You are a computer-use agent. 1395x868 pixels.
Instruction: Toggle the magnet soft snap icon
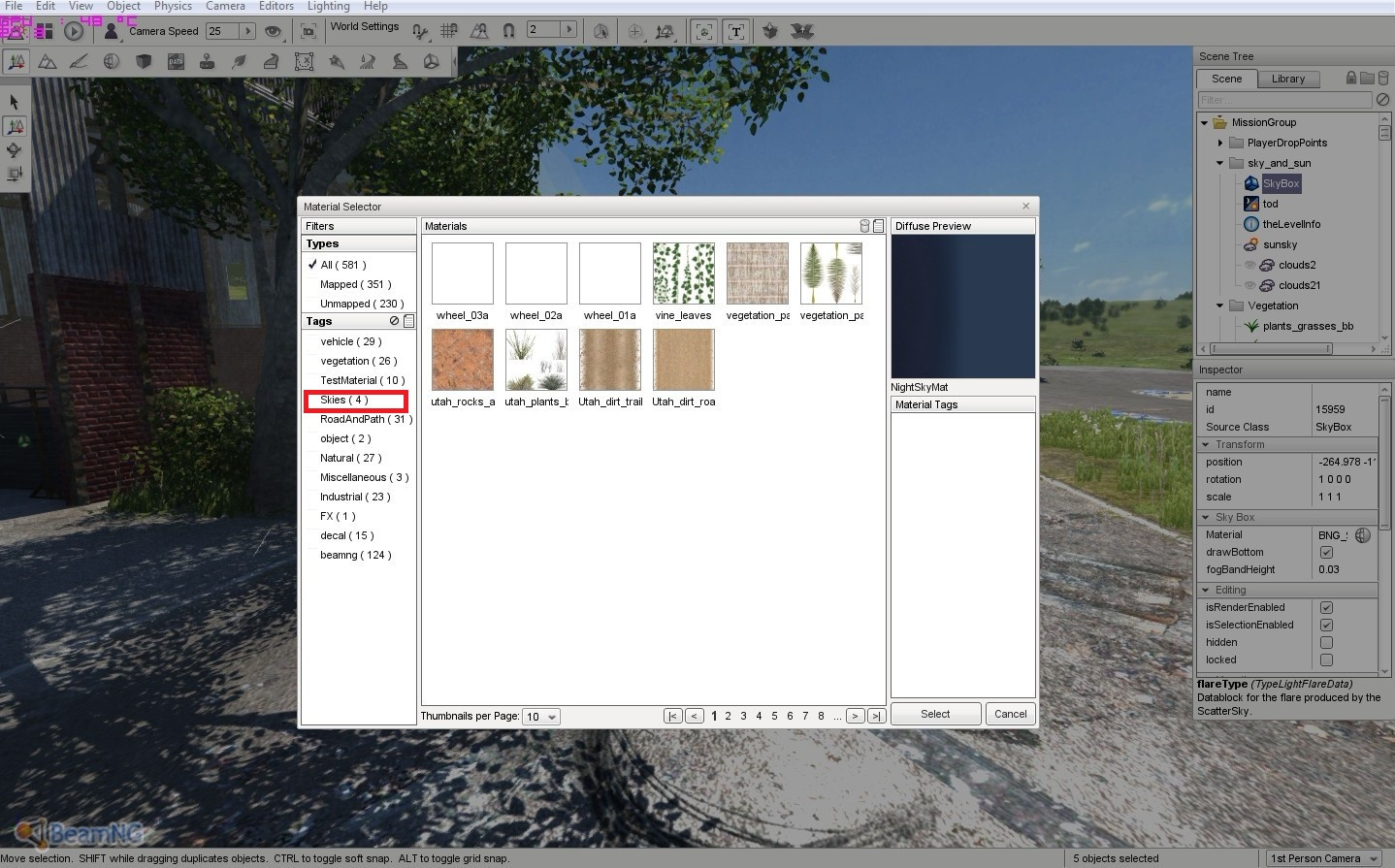pyautogui.click(x=508, y=31)
